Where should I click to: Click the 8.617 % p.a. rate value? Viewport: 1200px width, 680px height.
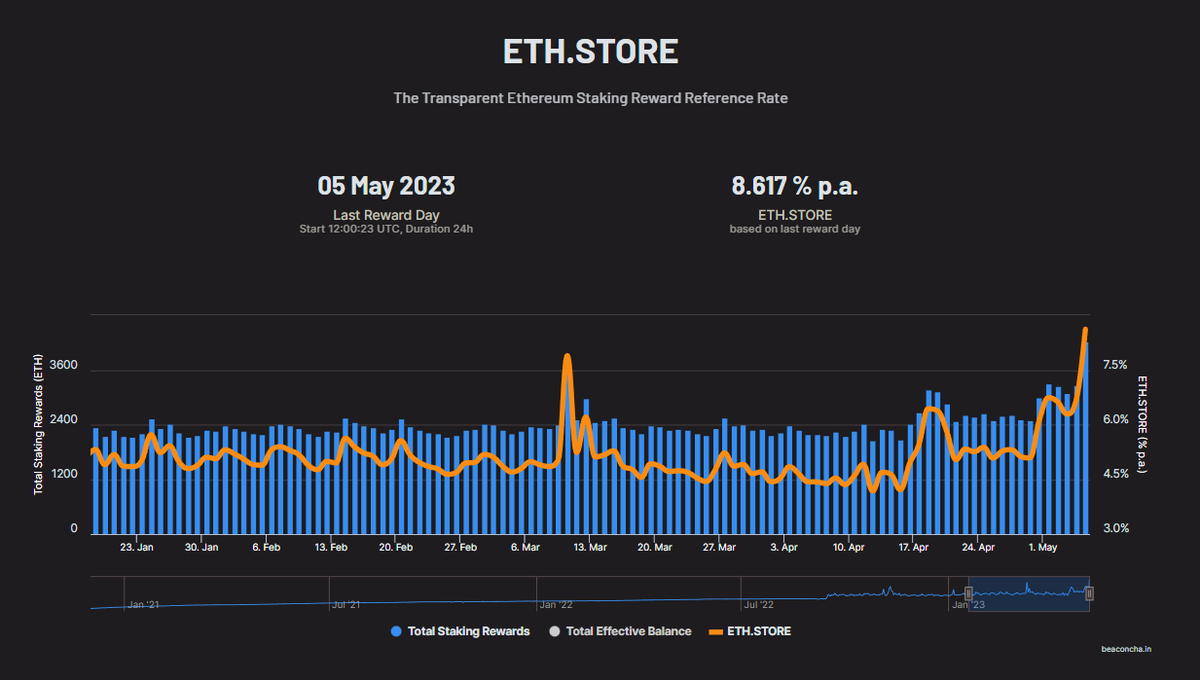795,186
